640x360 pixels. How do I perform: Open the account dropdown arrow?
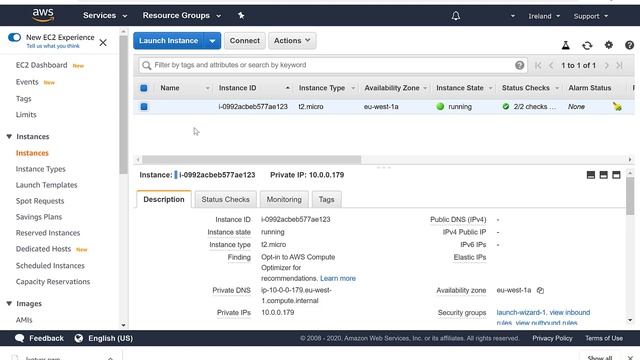(513, 16)
